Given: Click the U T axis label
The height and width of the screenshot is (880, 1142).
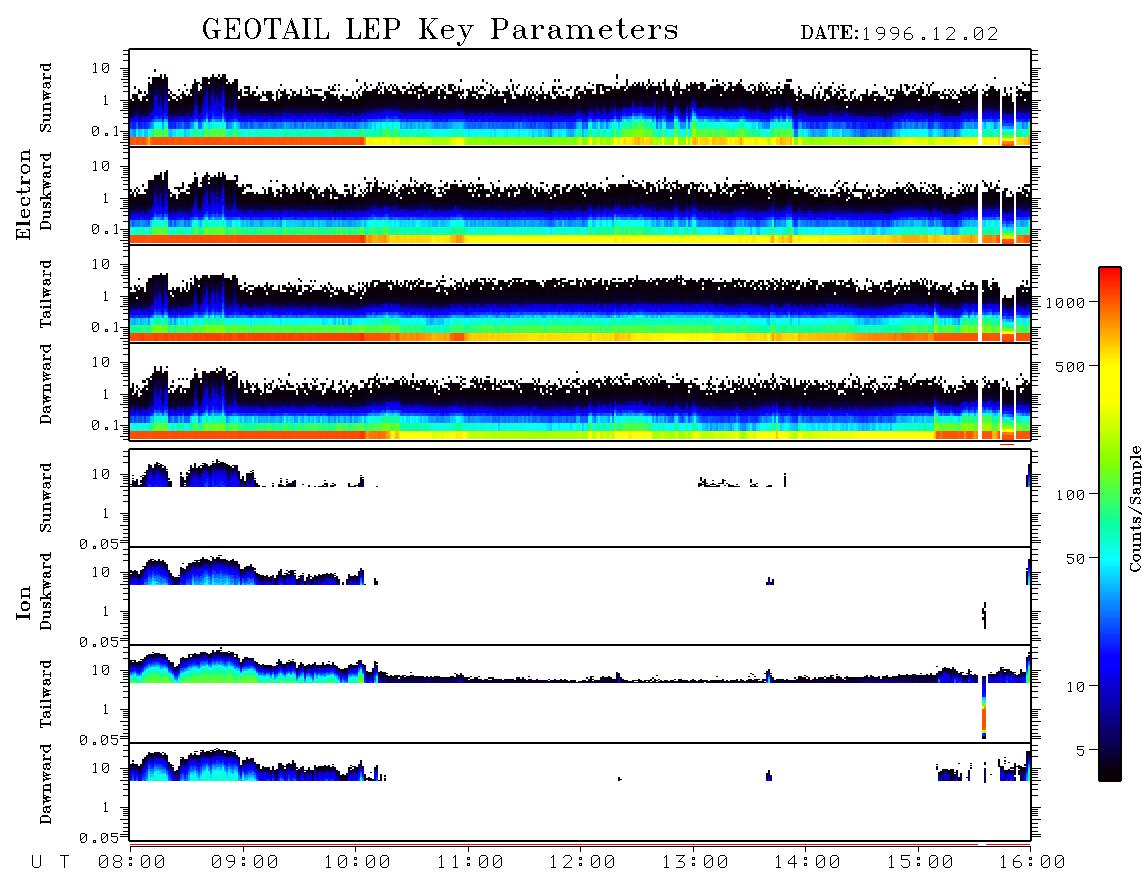Looking at the screenshot, I should tap(50, 863).
